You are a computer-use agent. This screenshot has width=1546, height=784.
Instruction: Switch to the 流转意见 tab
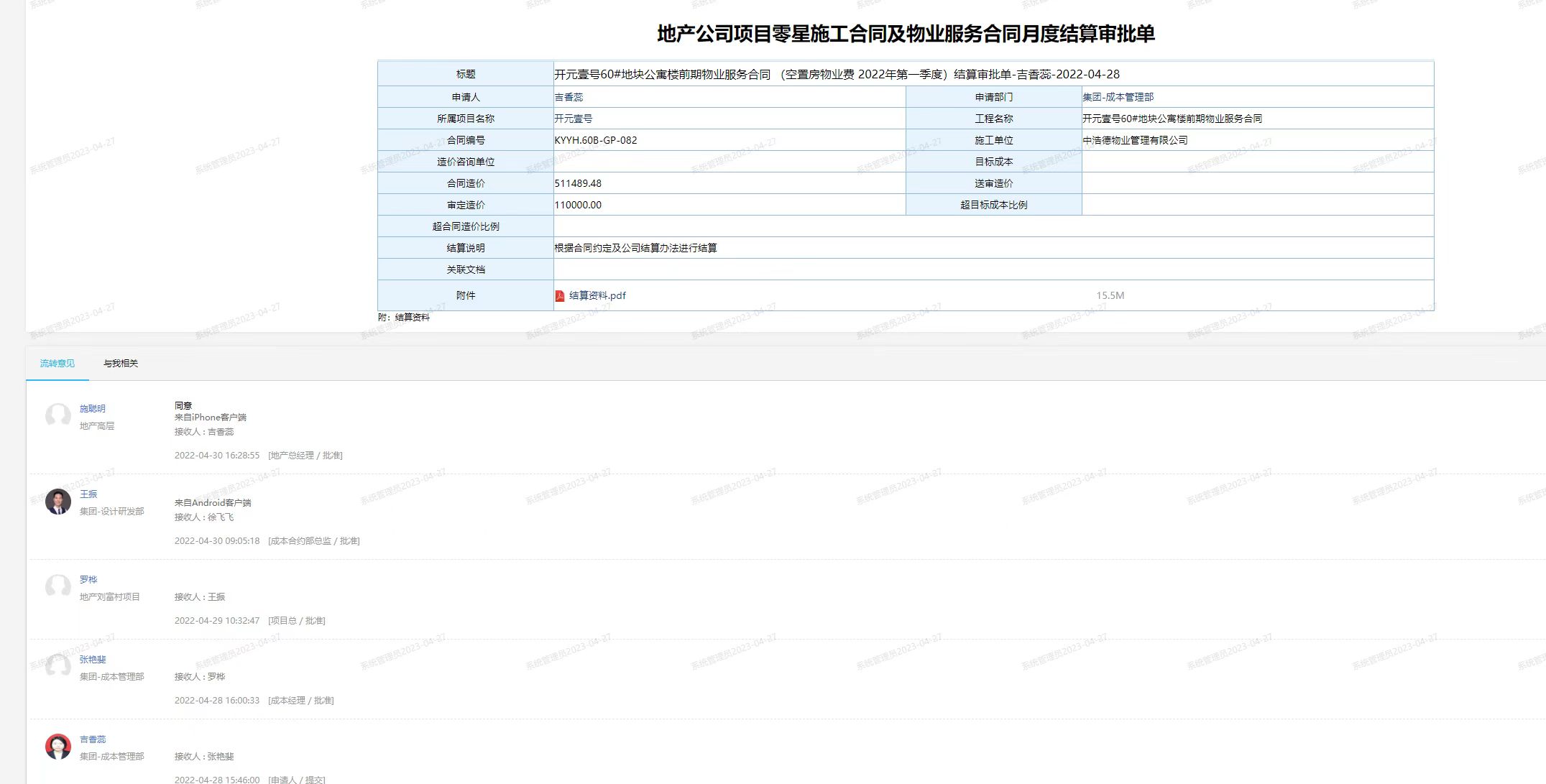[x=57, y=364]
